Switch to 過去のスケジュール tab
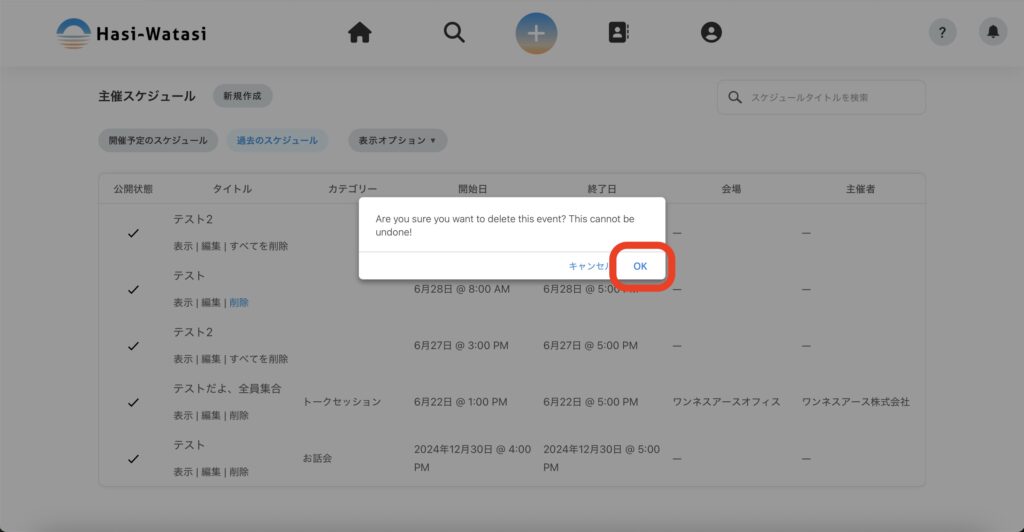Screen dimensions: 1024x532 (277, 141)
